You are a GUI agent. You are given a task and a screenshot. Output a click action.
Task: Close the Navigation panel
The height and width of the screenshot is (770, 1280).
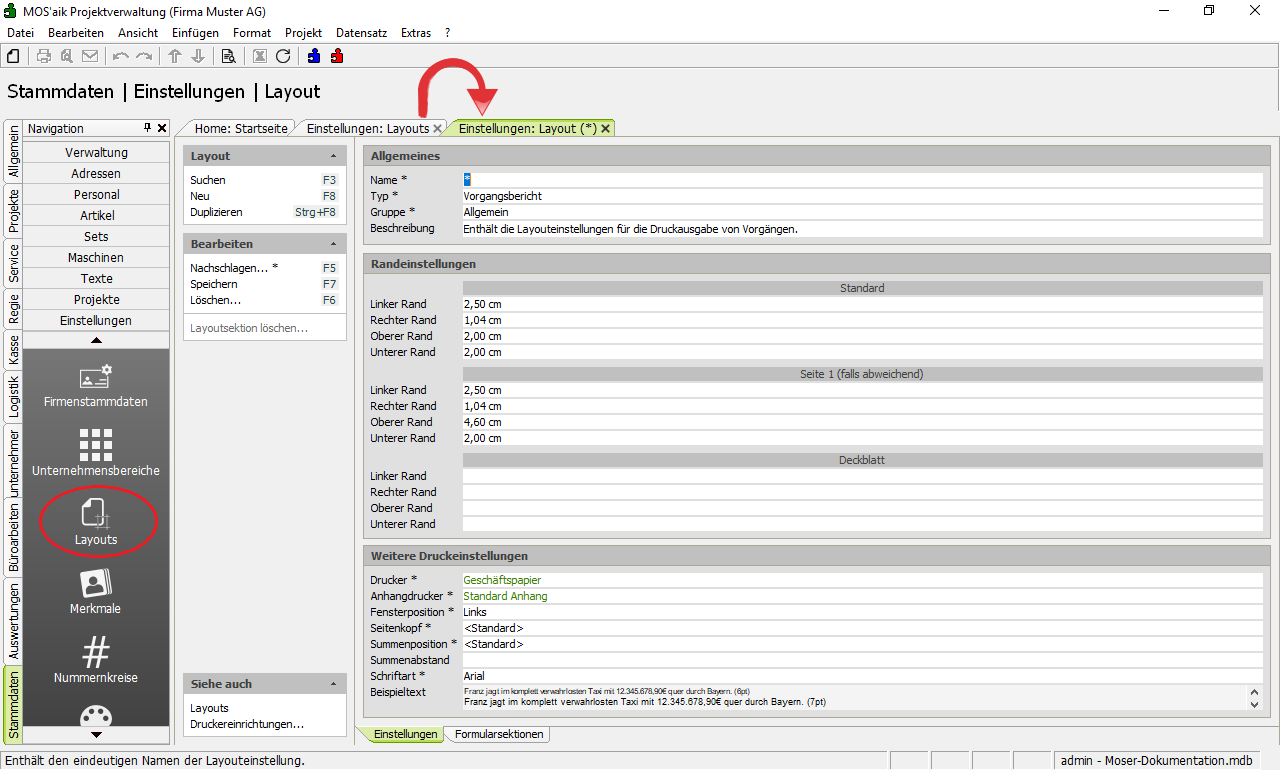(x=162, y=128)
